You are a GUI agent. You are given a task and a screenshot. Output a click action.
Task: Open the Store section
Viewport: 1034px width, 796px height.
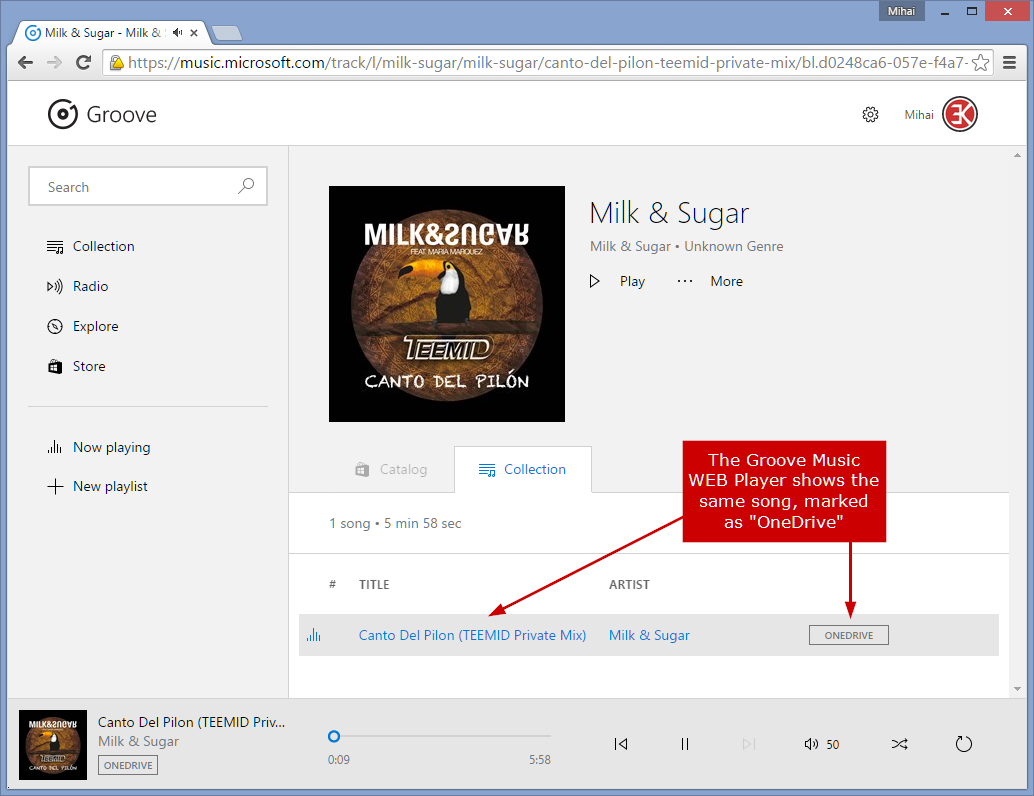88,366
